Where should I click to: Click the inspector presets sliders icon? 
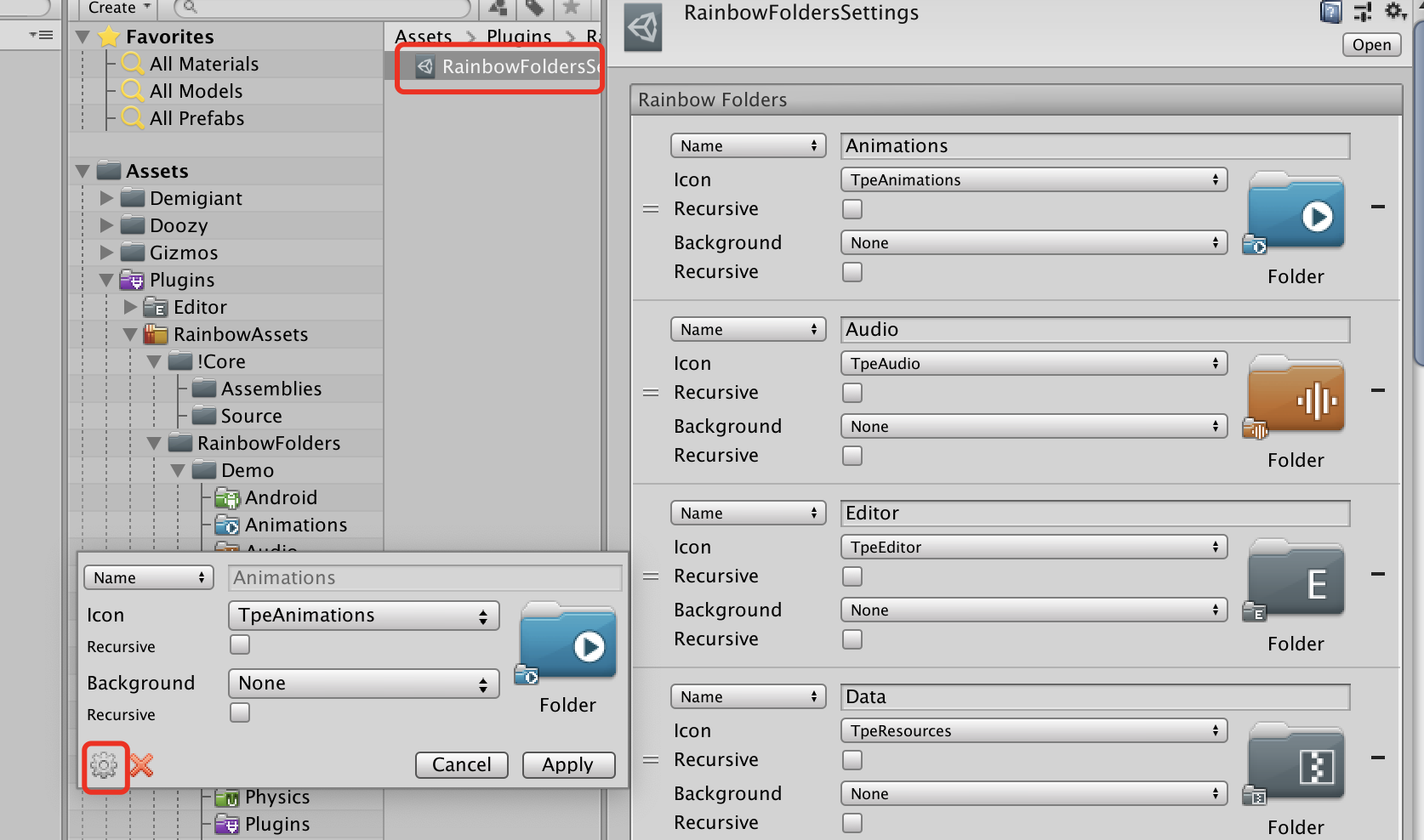(1363, 11)
